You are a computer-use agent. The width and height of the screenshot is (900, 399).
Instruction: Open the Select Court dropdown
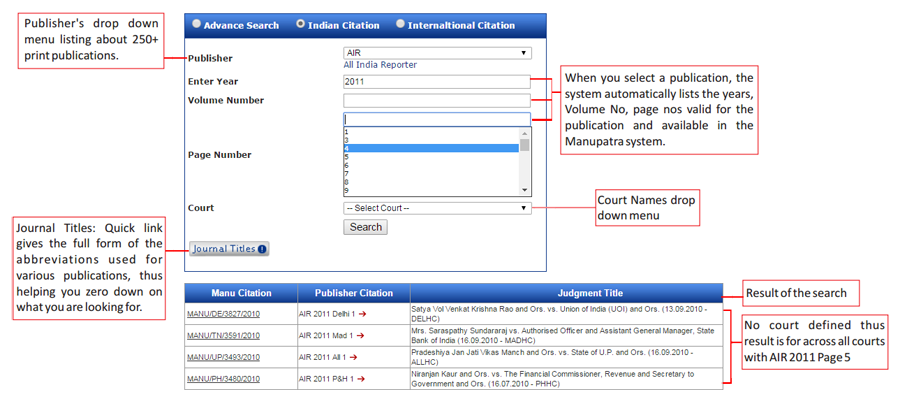point(437,208)
